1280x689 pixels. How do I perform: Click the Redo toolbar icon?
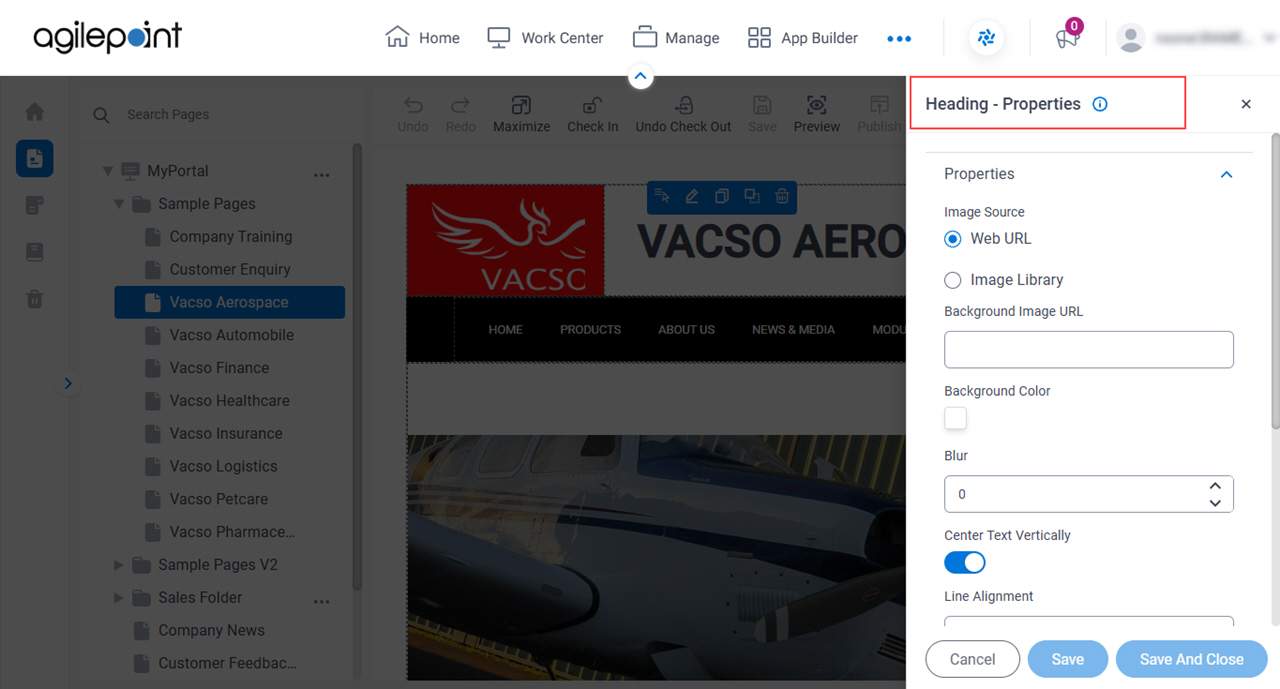[x=461, y=105]
